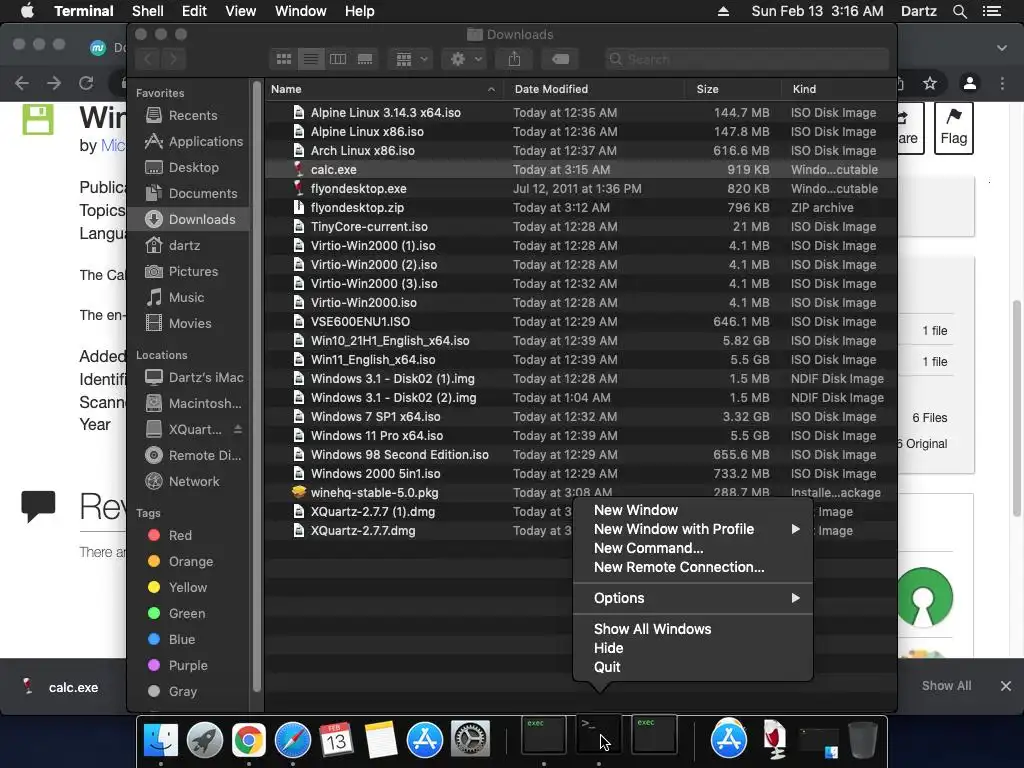
Task: Open dartz home folder in sidebar
Action: tap(188, 246)
